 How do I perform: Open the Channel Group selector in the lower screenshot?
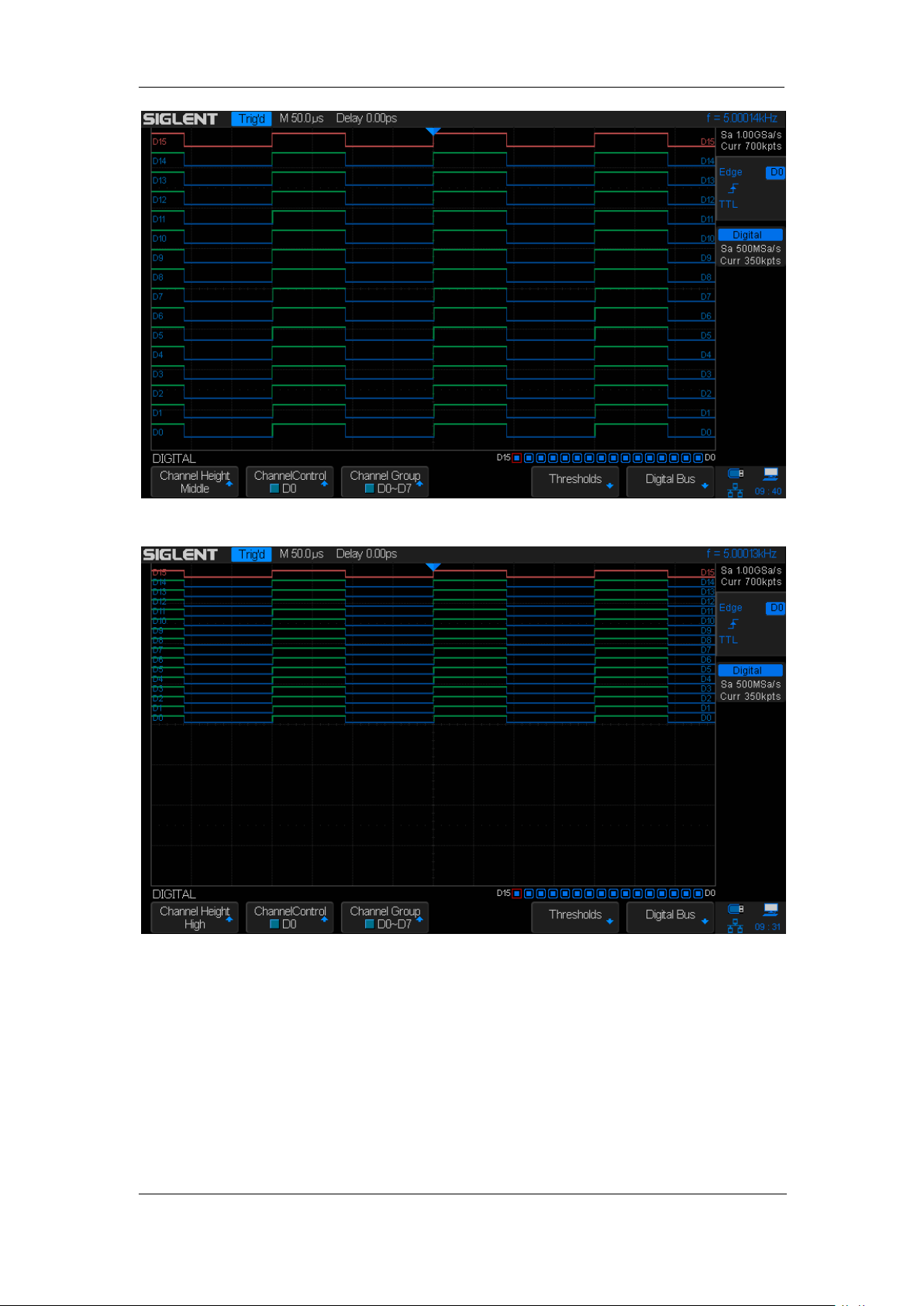385,917
